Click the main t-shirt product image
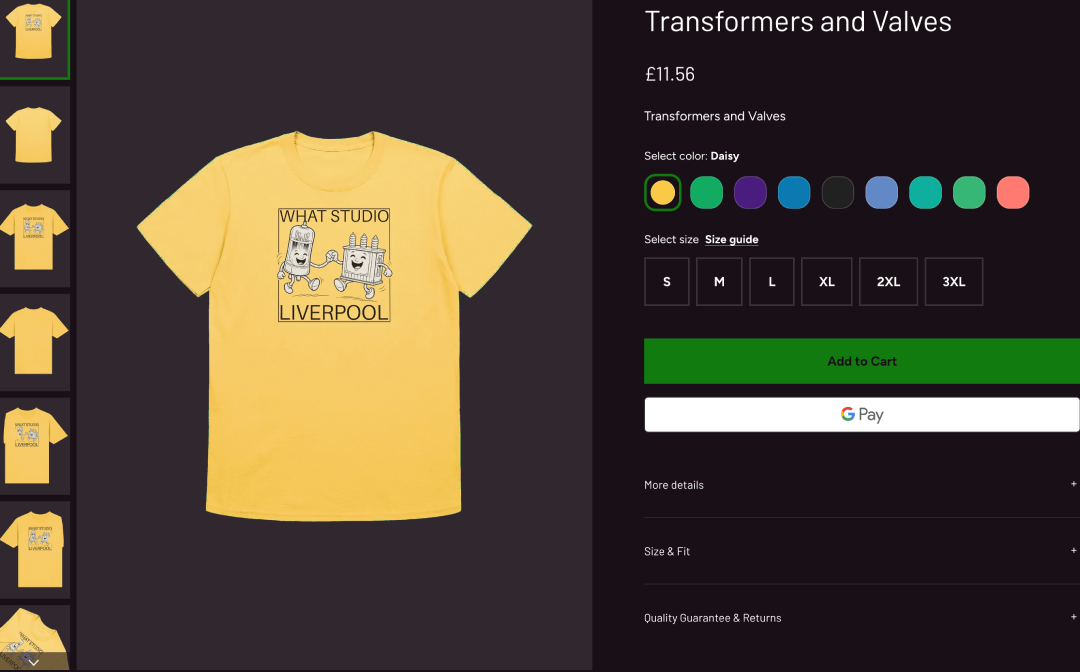The image size is (1080, 672). point(334,325)
